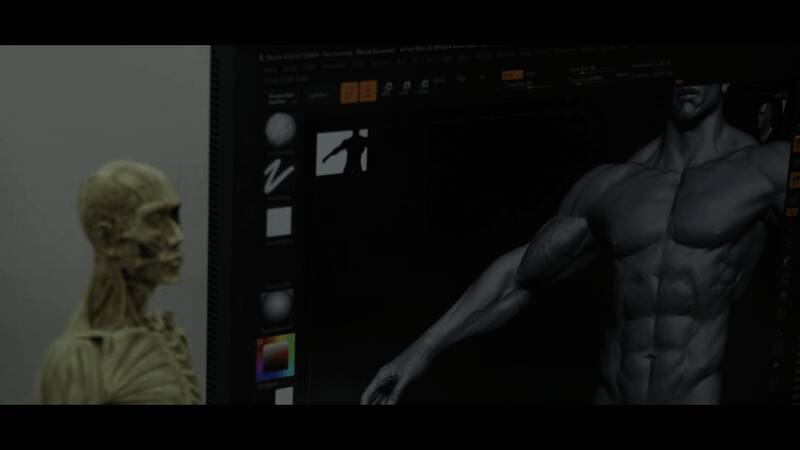Toggle the orange Edit mode button
Screen dimensions: 800x450
pyautogui.click(x=349, y=92)
